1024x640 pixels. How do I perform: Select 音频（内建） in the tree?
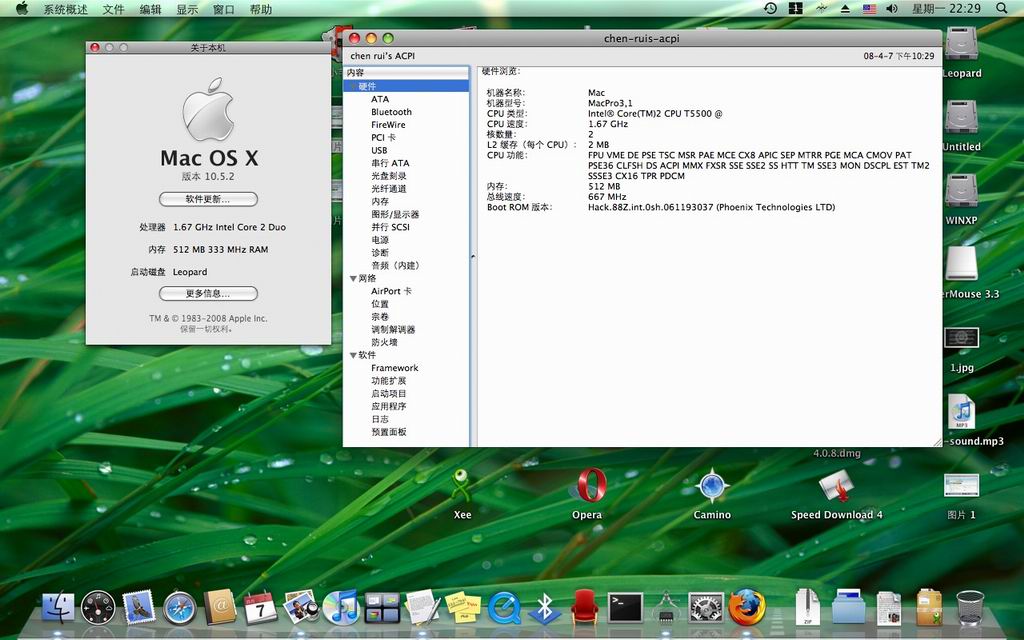[x=395, y=265]
